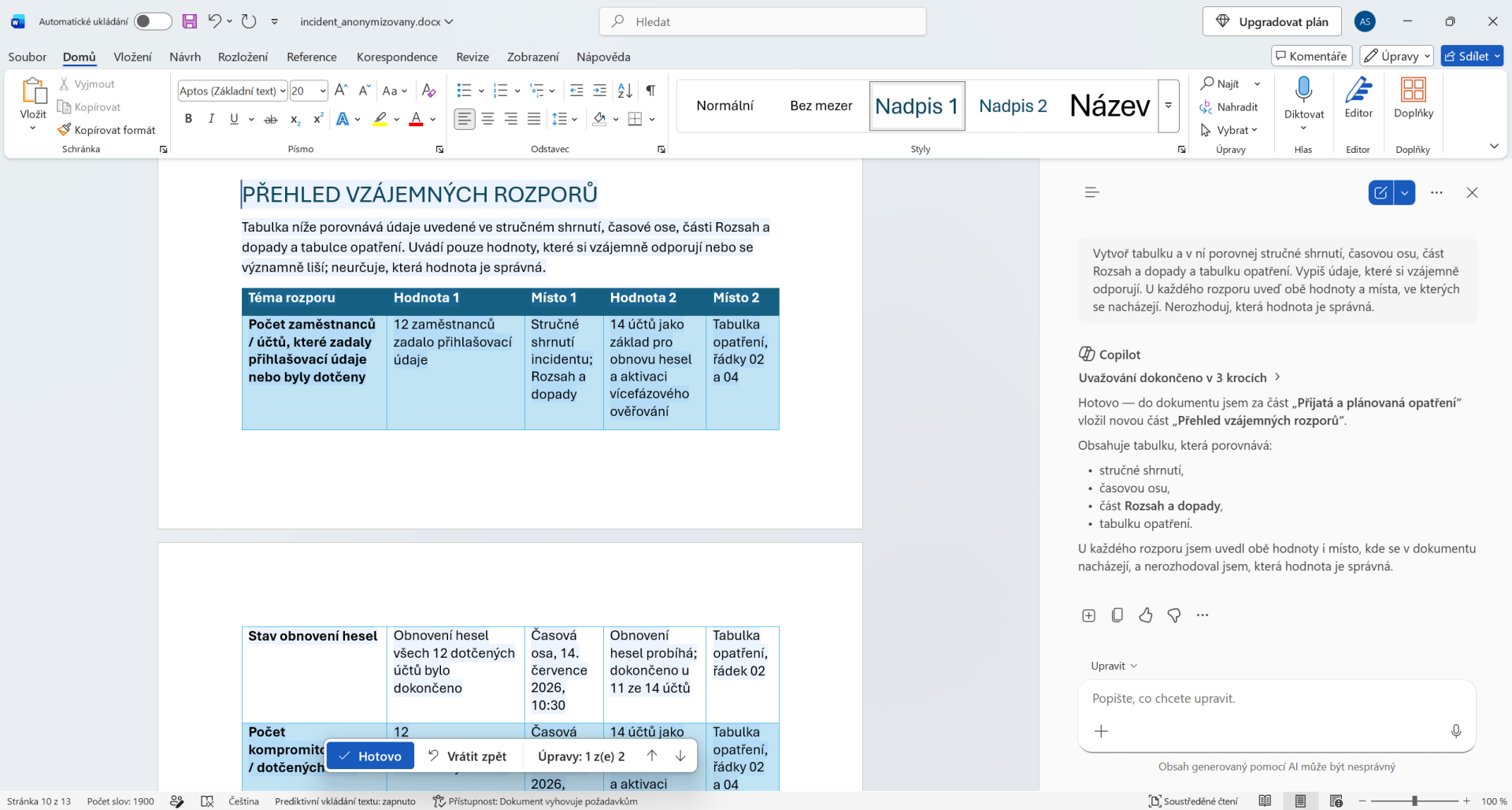
Task: Switch to the Zobrazení tab
Action: [x=533, y=57]
